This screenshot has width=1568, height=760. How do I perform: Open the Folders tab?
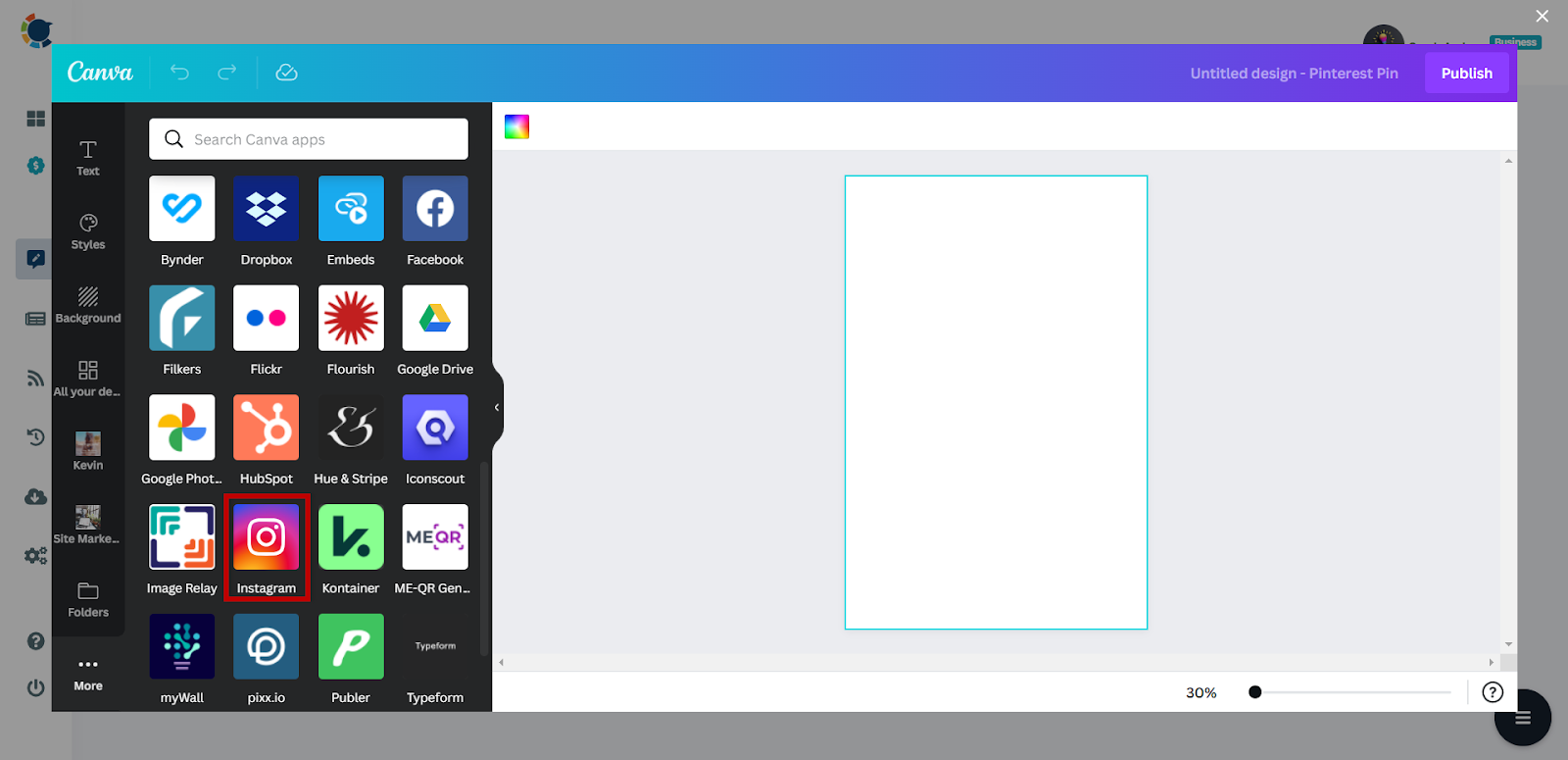tap(88, 599)
